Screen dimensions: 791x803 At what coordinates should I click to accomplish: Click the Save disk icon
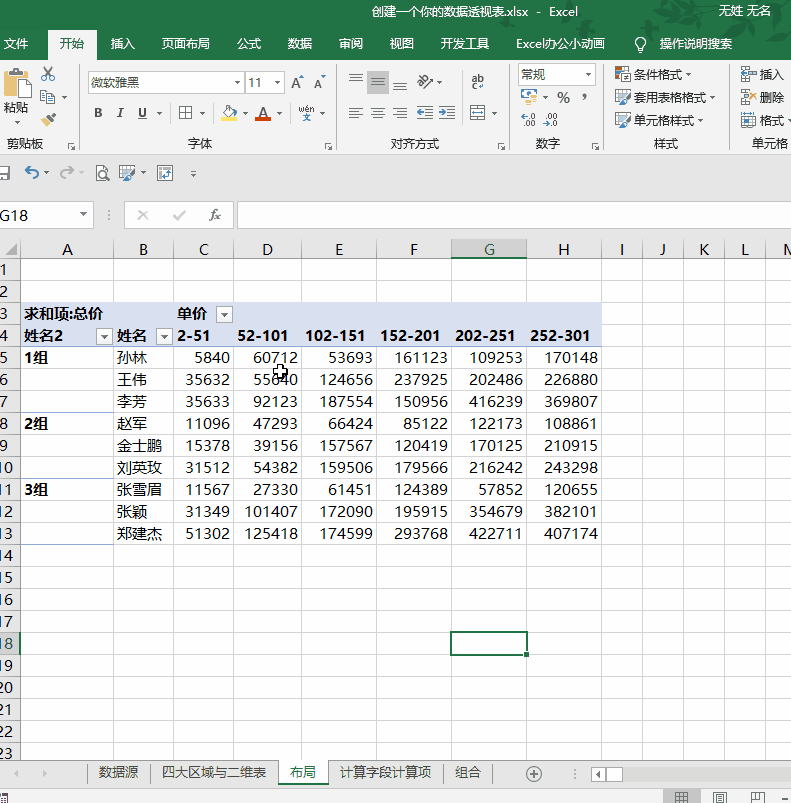tap(4, 173)
